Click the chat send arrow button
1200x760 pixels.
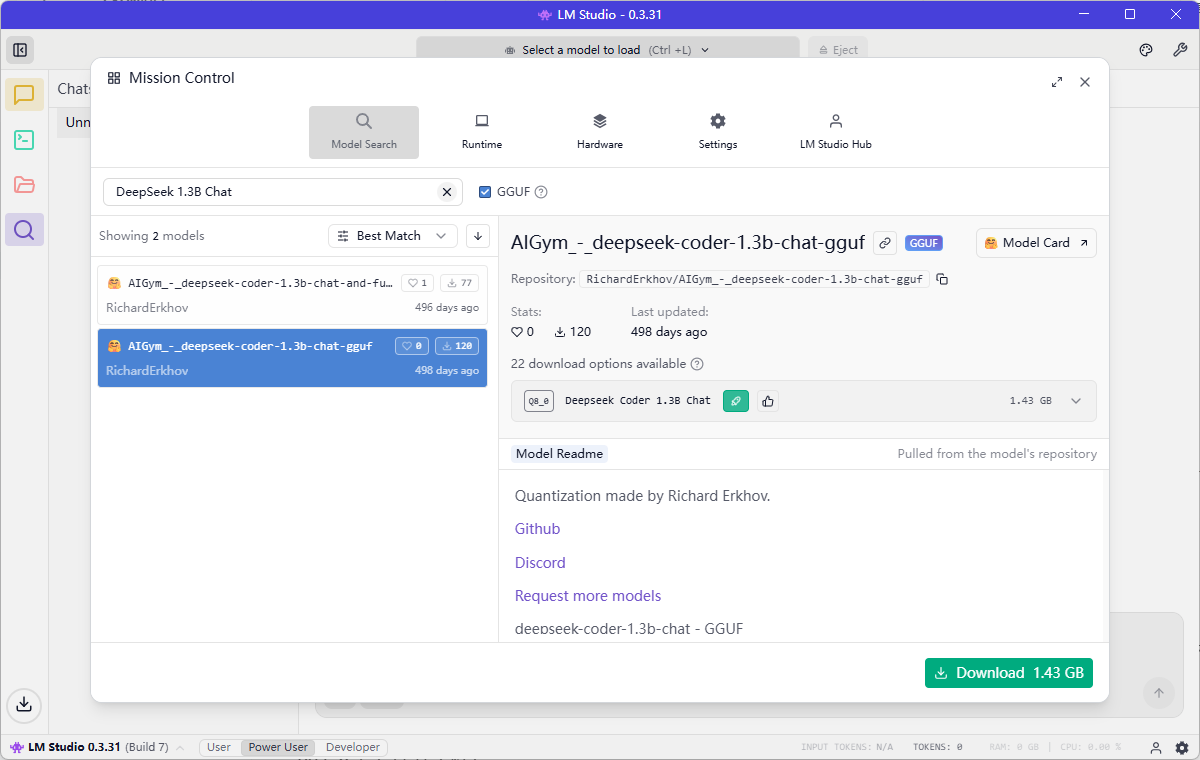click(x=1159, y=693)
